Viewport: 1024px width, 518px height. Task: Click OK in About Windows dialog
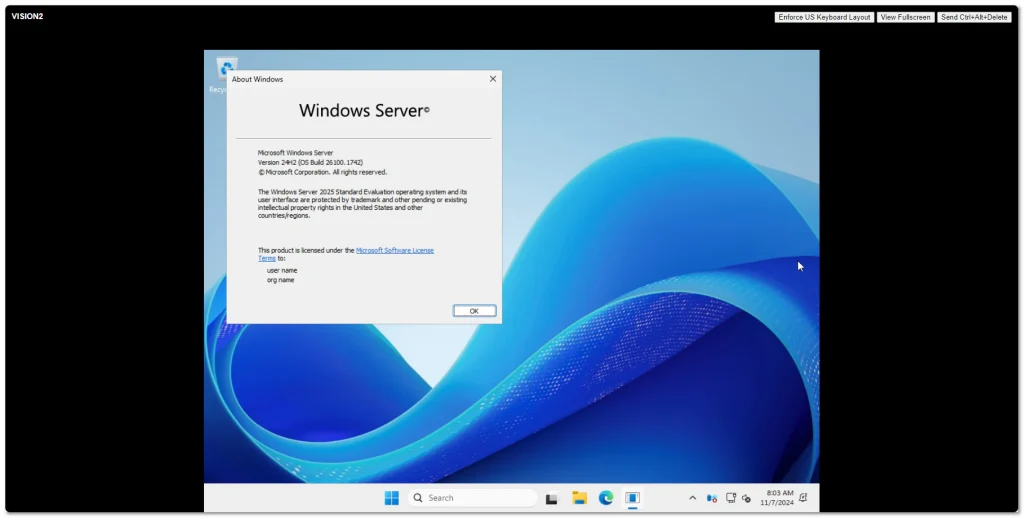[x=474, y=311]
